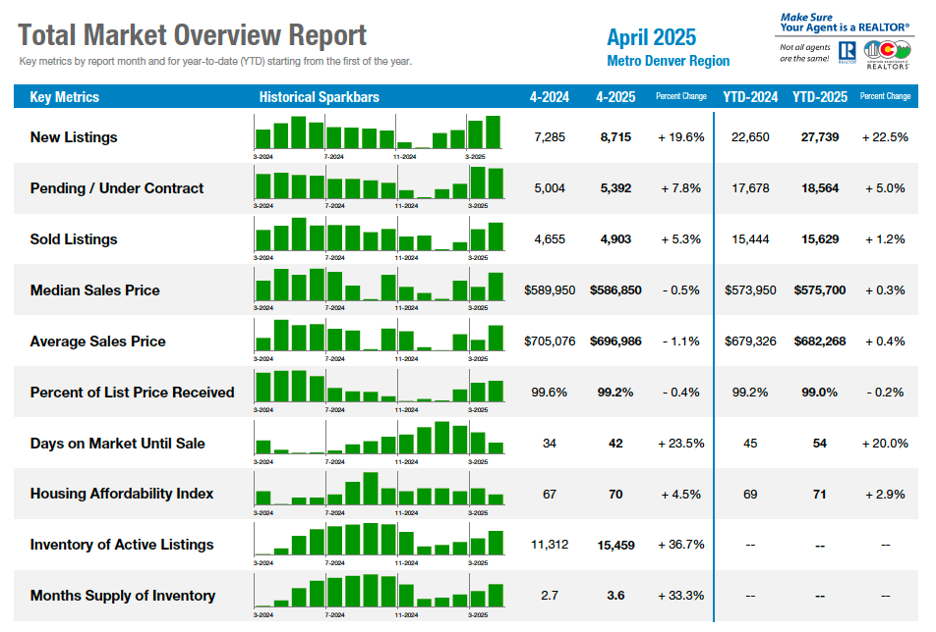Click the Pending / Under Contract row label

click(x=117, y=188)
